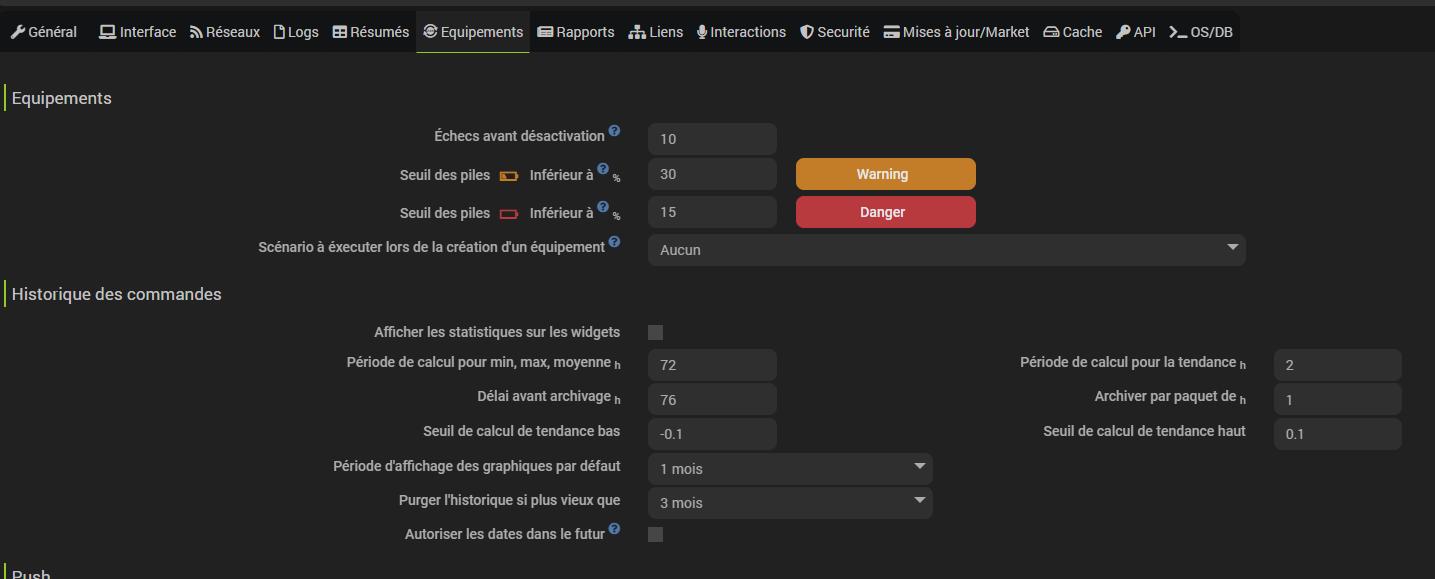Open the OS/DB terminal tab
1435x579 pixels.
1201,32
